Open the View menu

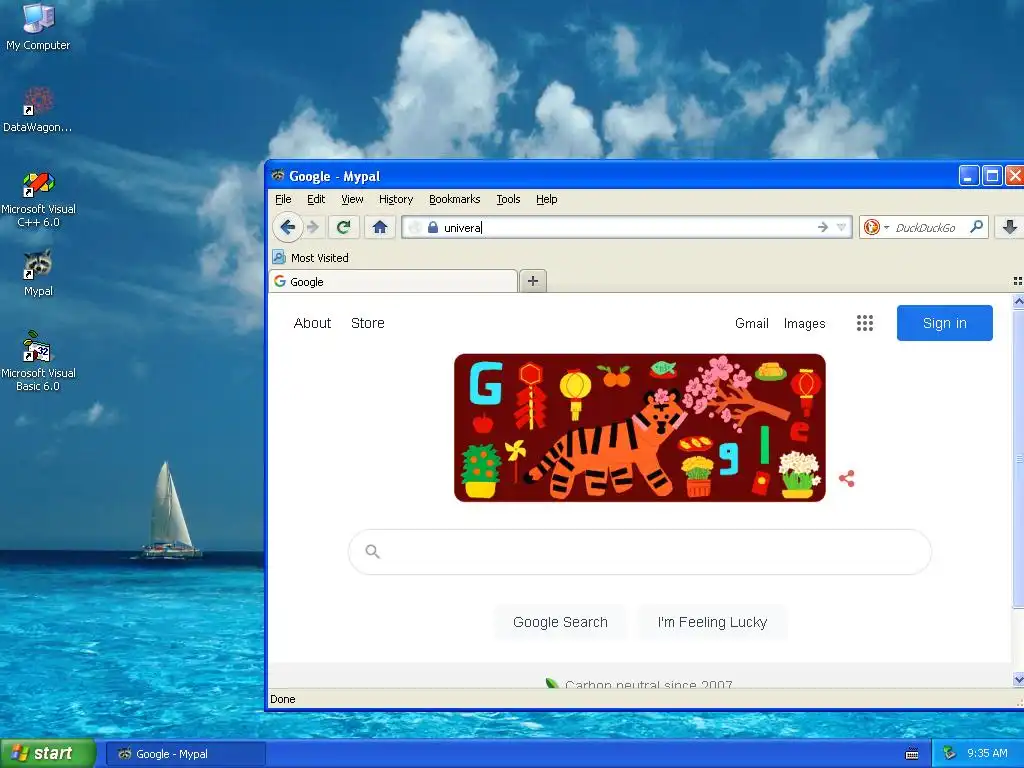[x=352, y=199]
